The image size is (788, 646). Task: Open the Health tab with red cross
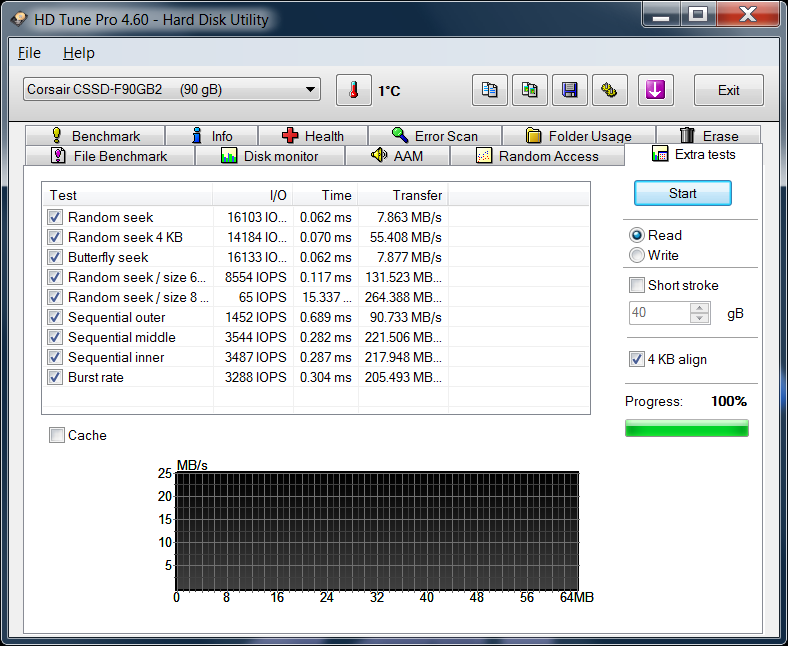click(x=312, y=136)
